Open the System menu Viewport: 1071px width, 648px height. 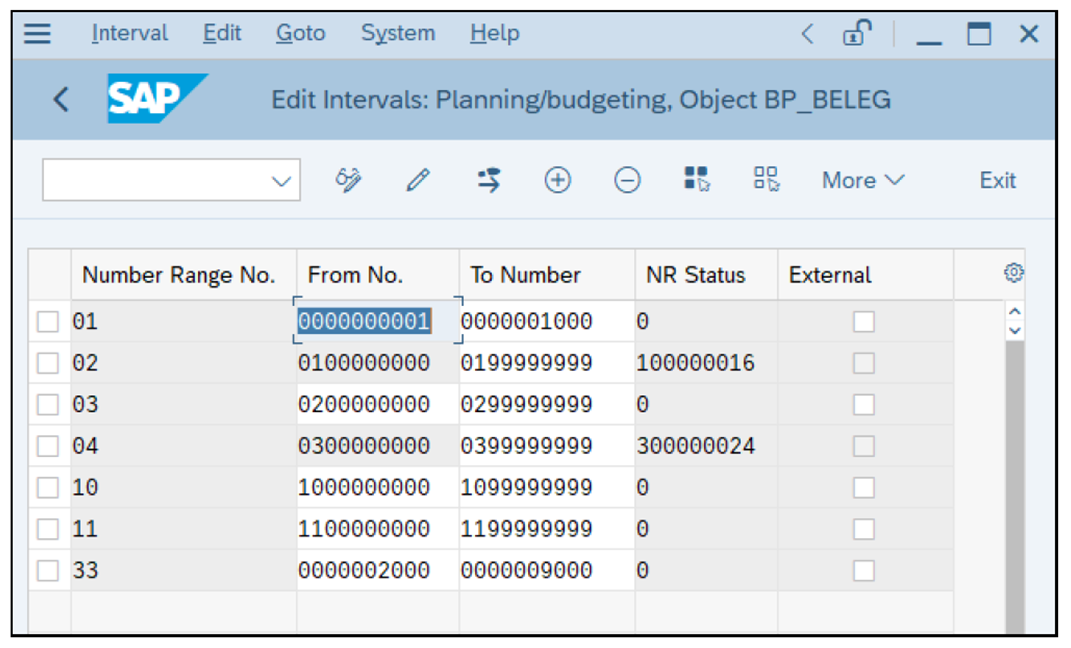tap(397, 32)
